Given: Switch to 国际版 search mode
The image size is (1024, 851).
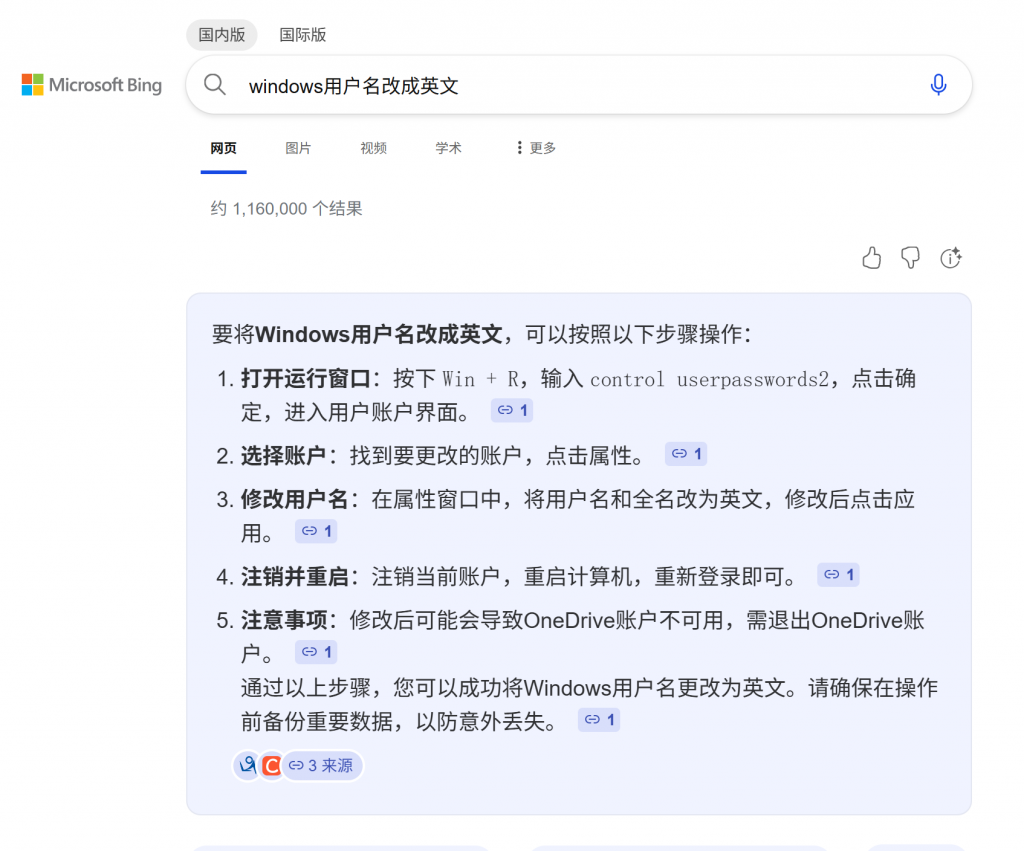Looking at the screenshot, I should pyautogui.click(x=303, y=35).
